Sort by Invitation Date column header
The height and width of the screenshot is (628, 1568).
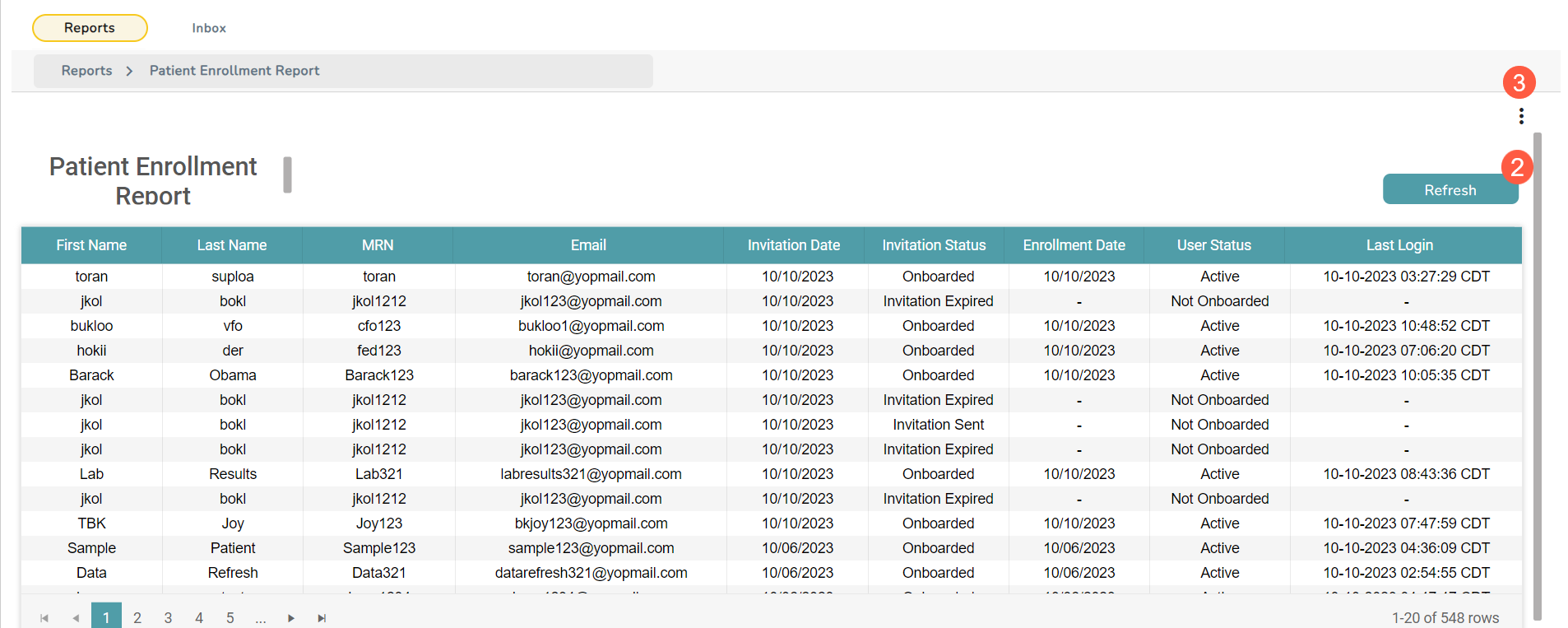coord(793,245)
